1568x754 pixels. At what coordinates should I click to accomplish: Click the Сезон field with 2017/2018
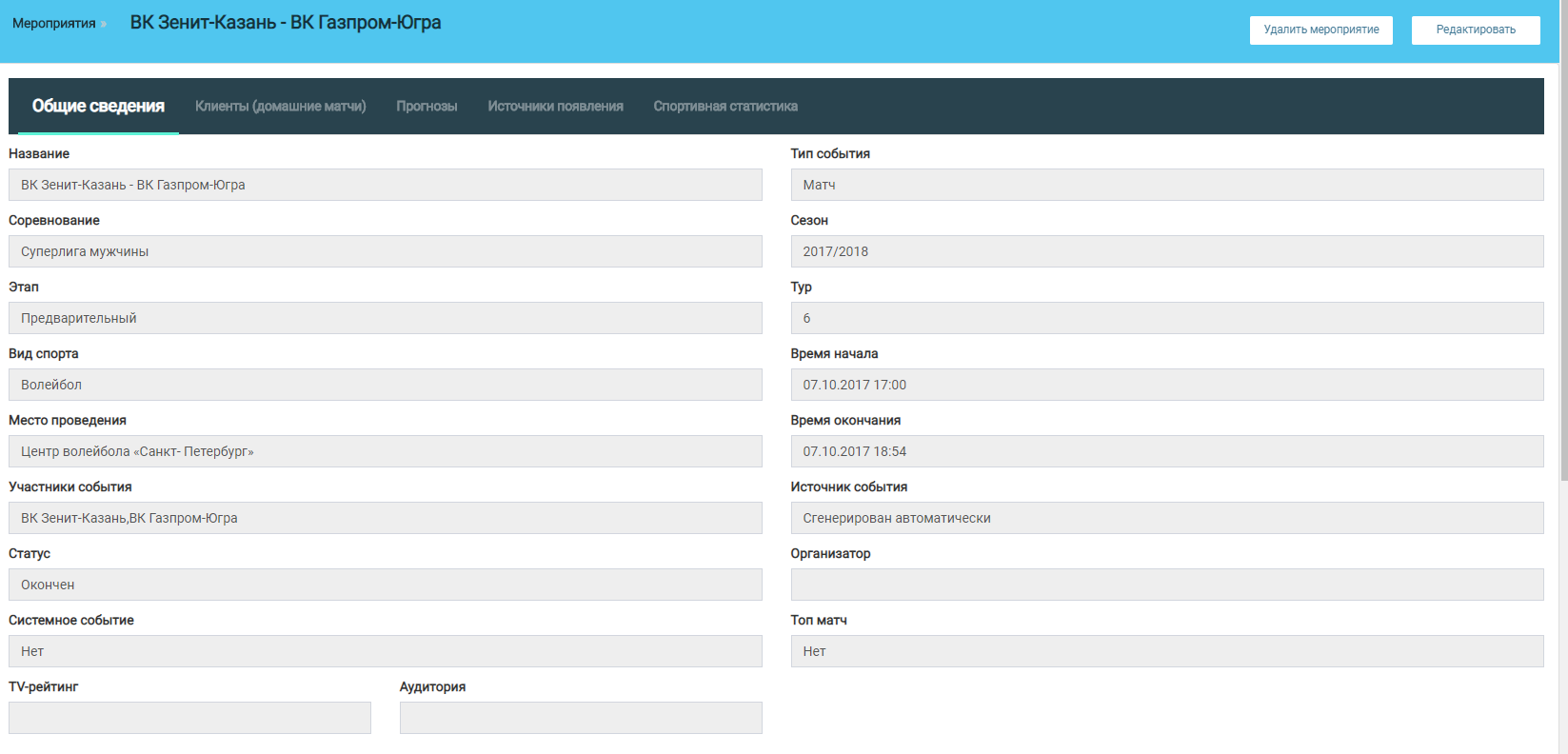tap(1166, 251)
